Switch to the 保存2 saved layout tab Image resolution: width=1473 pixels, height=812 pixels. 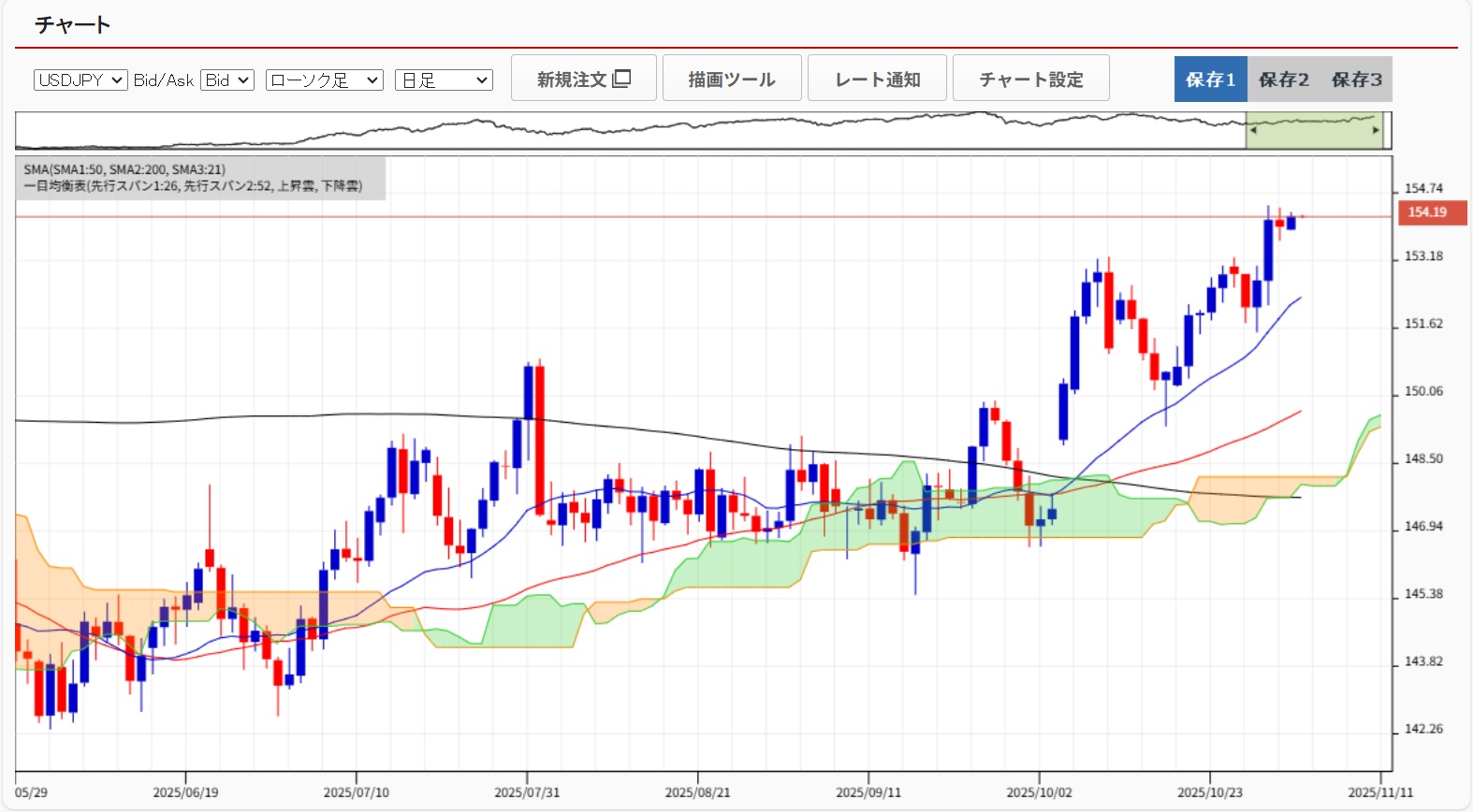pos(1283,80)
